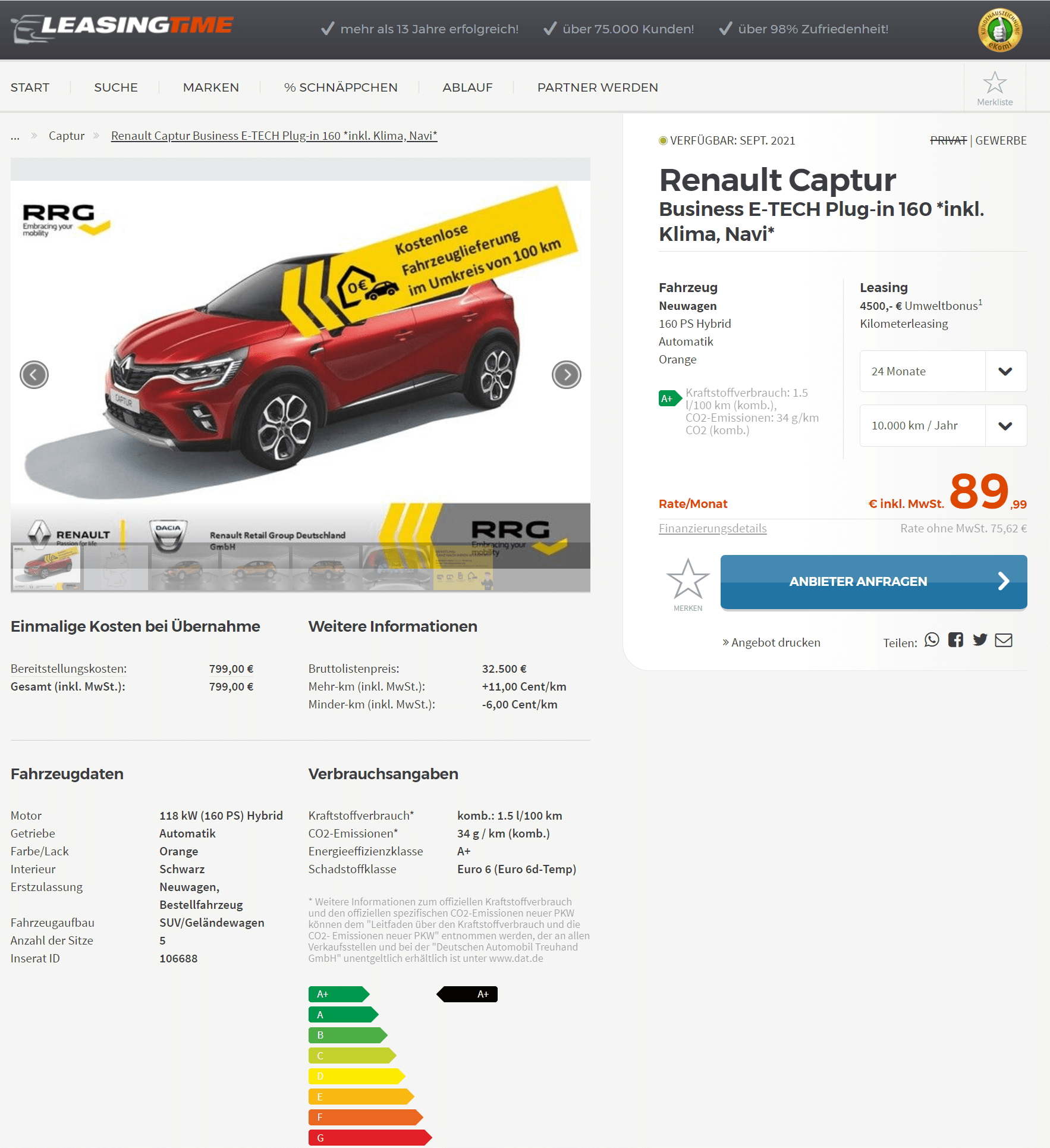
Task: Select sixth interior thumbnail
Action: [x=396, y=567]
